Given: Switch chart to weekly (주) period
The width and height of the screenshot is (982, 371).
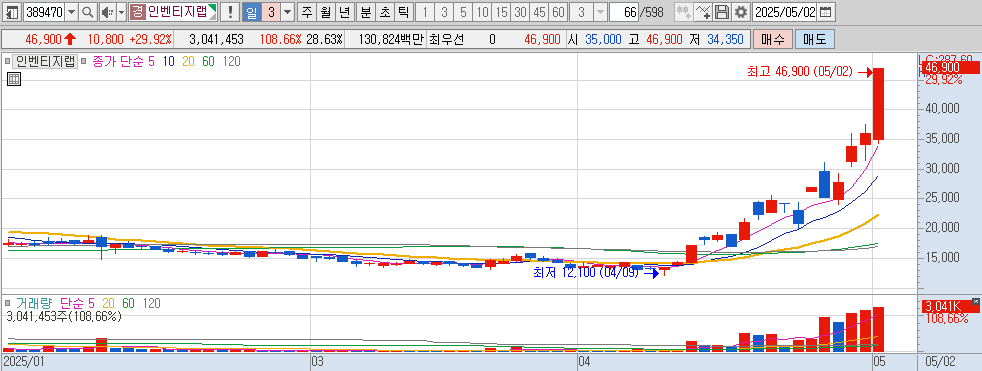Looking at the screenshot, I should coord(306,11).
